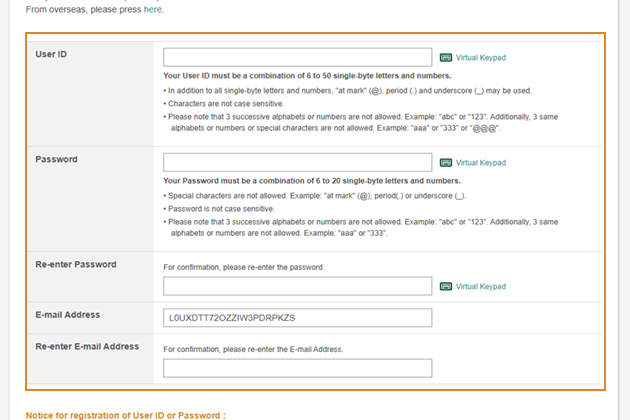Click the 'Password' row label
Screen dimensions: 630x420
click(56, 159)
